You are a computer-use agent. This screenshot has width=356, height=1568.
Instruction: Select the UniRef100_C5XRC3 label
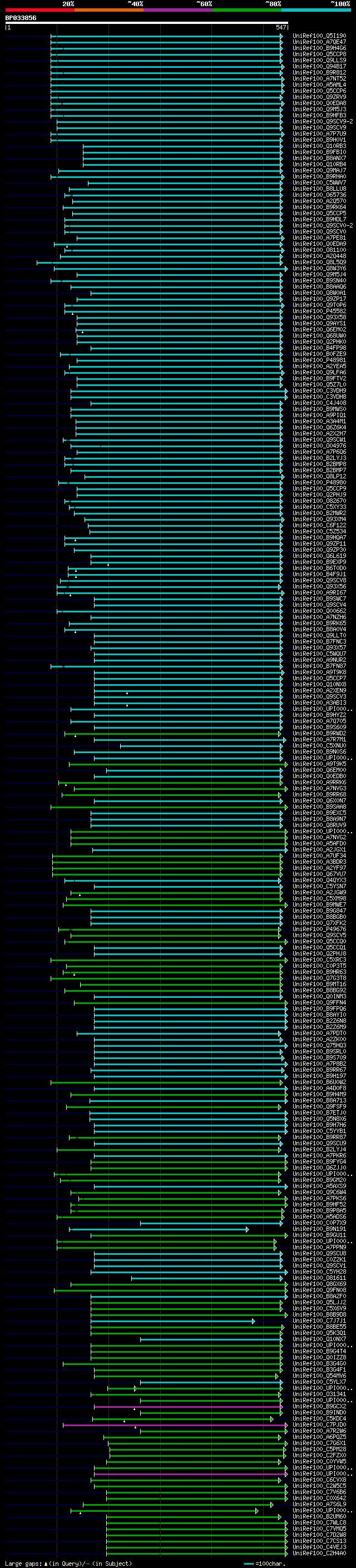click(x=319, y=960)
